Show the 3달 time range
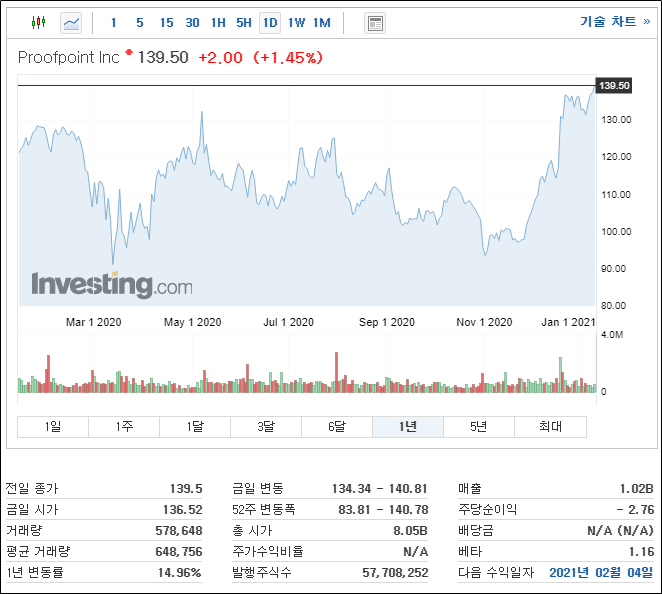662x594 pixels. (266, 426)
